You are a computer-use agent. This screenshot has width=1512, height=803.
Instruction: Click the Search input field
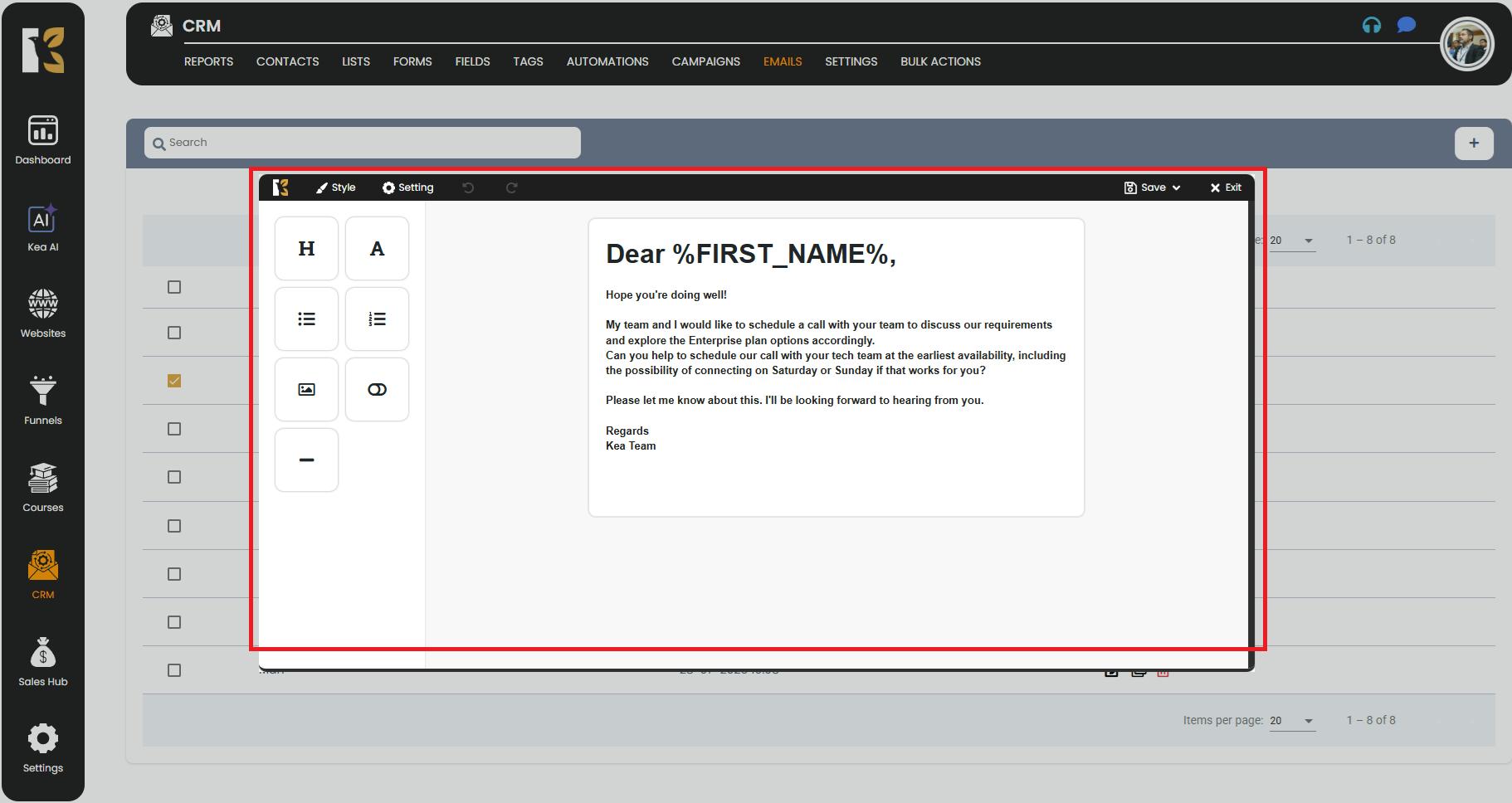point(363,143)
